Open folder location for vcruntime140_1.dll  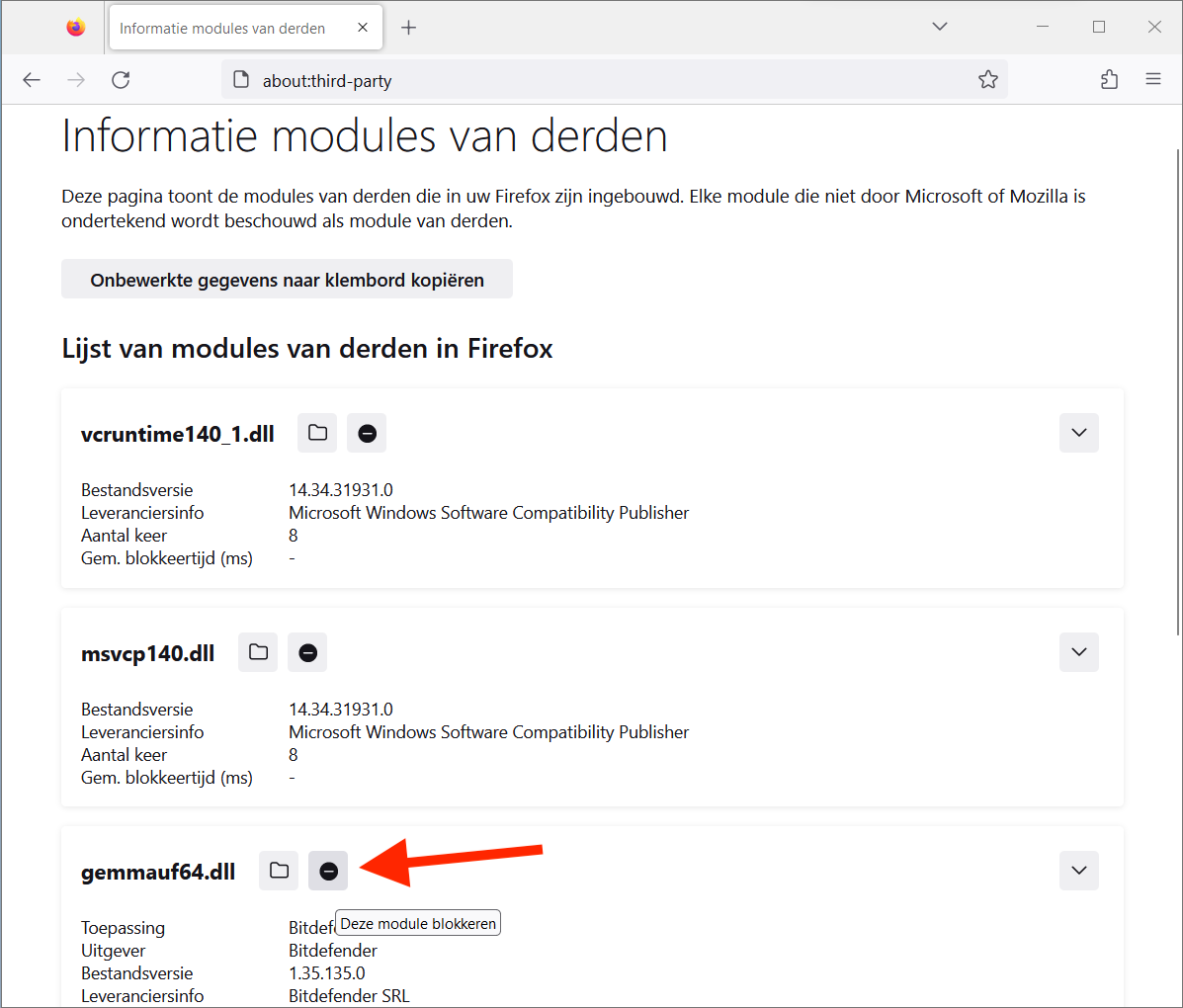point(317,433)
